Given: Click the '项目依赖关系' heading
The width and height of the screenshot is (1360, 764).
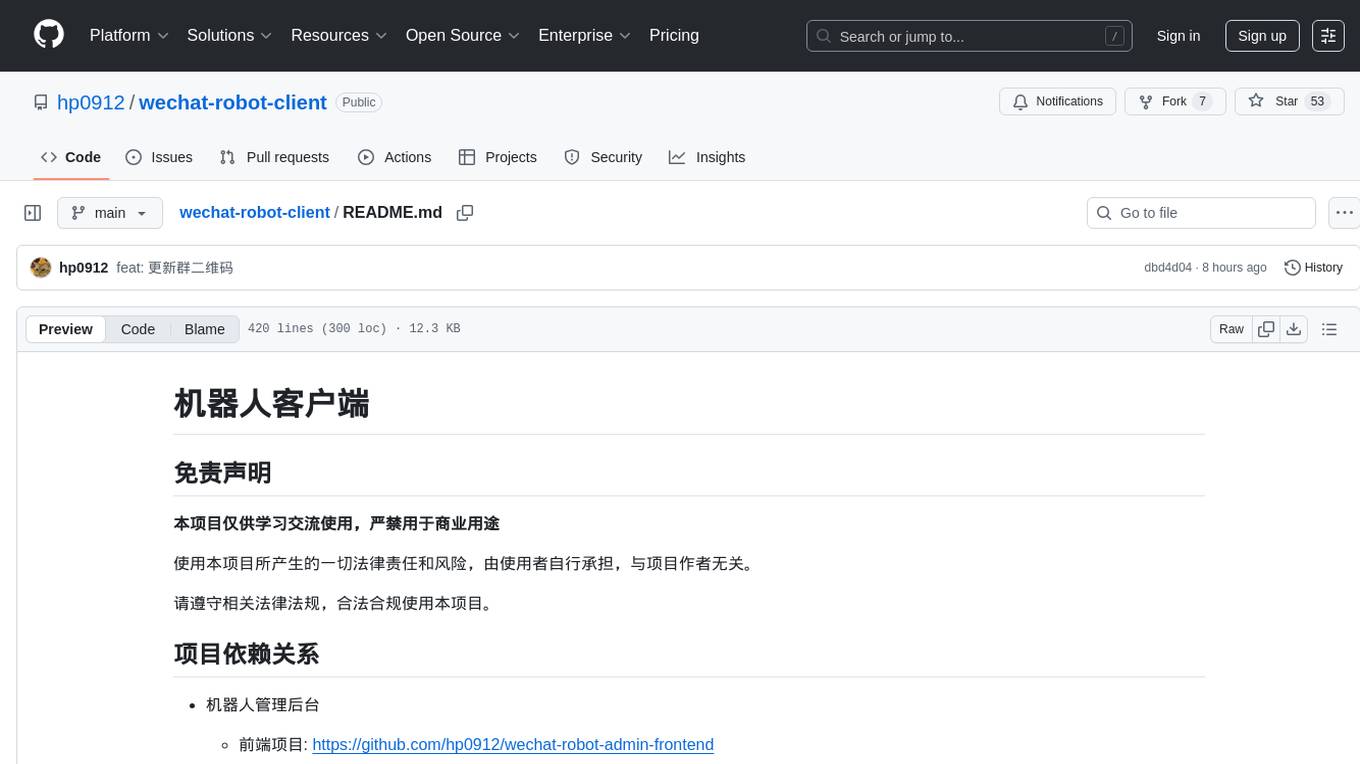Looking at the screenshot, I should pyautogui.click(x=247, y=654).
